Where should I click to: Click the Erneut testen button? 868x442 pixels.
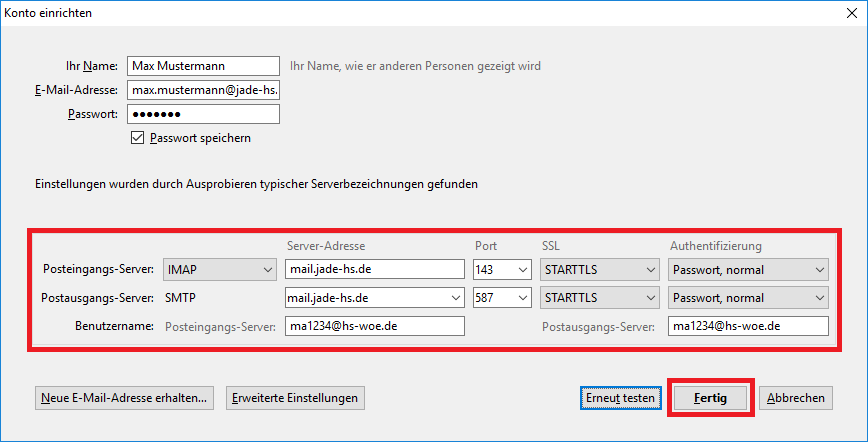[621, 398]
